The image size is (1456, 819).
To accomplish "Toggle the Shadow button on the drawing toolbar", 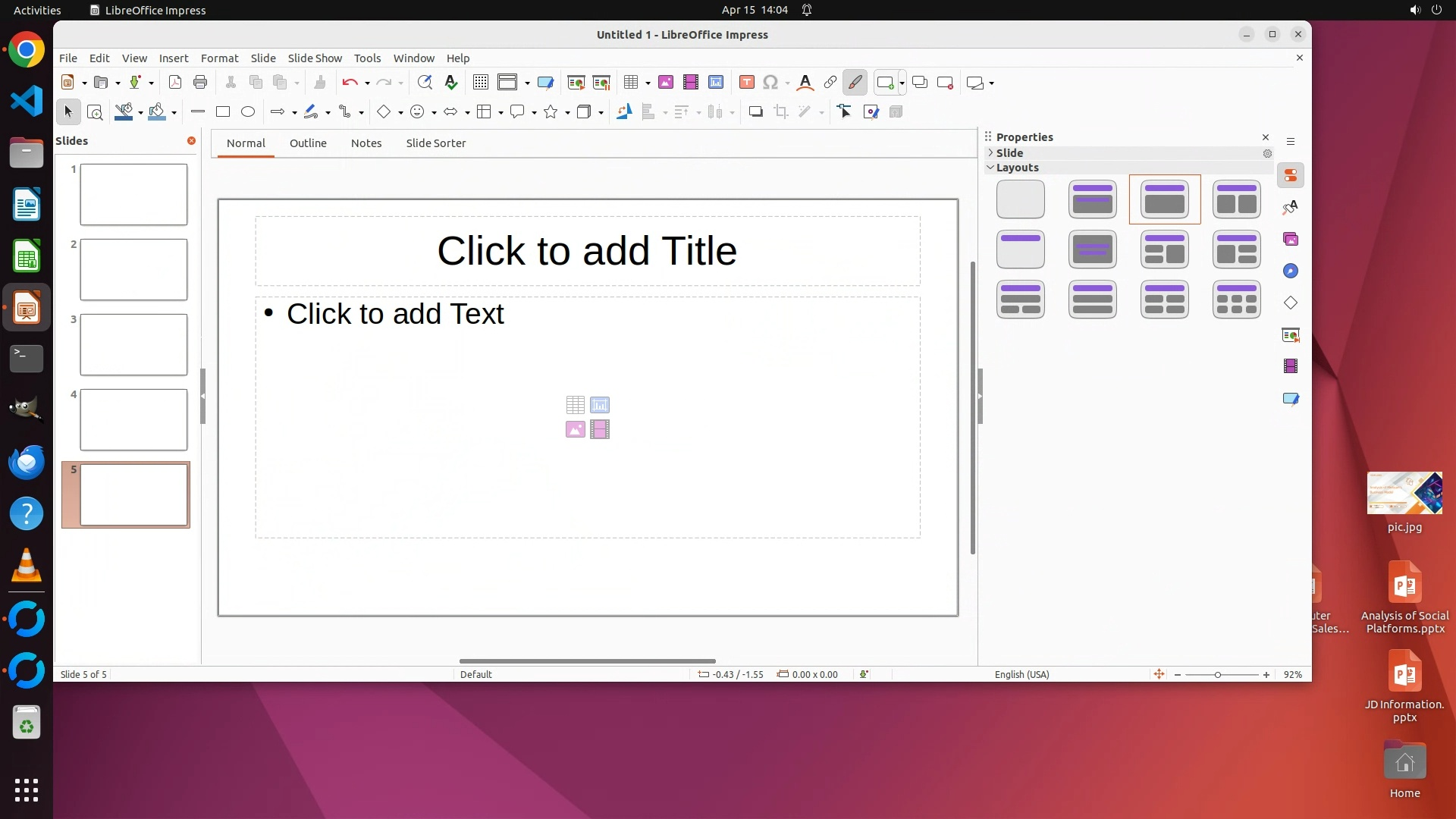I will coord(755,112).
